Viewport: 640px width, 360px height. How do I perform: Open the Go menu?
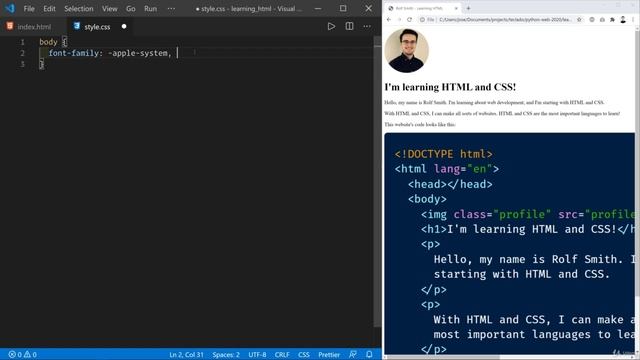(x=131, y=9)
